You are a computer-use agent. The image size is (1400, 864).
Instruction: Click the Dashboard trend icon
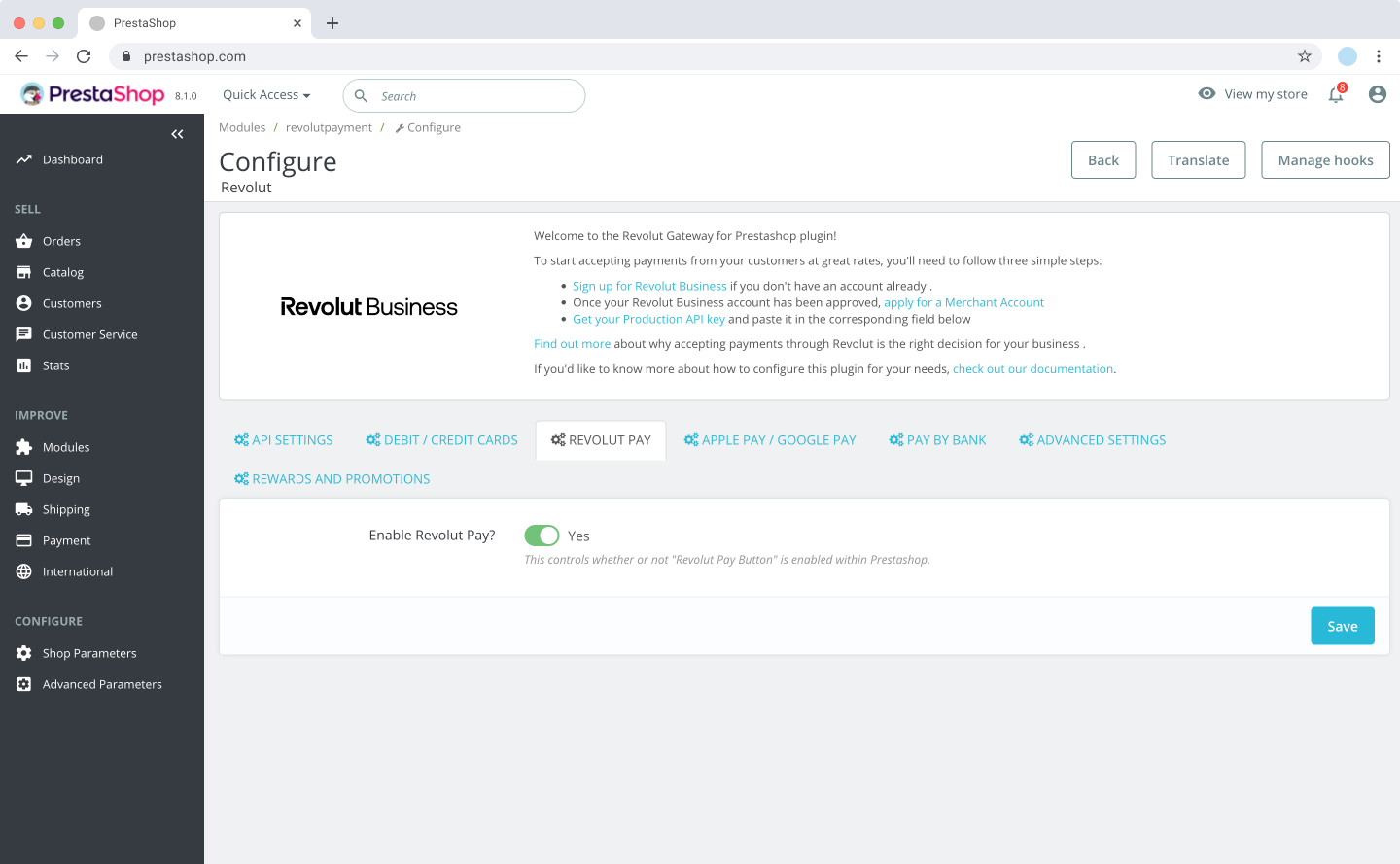click(x=24, y=159)
